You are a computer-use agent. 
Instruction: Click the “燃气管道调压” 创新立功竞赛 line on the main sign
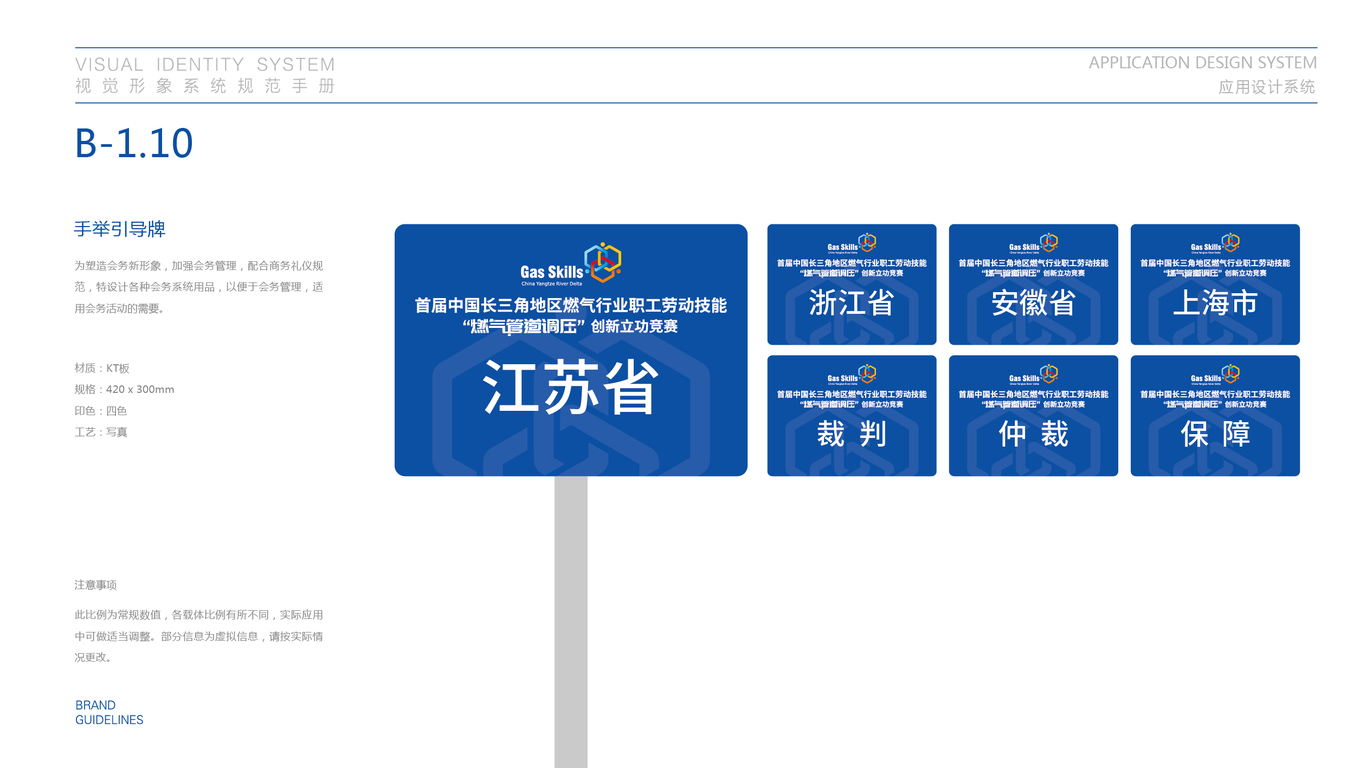click(x=571, y=326)
